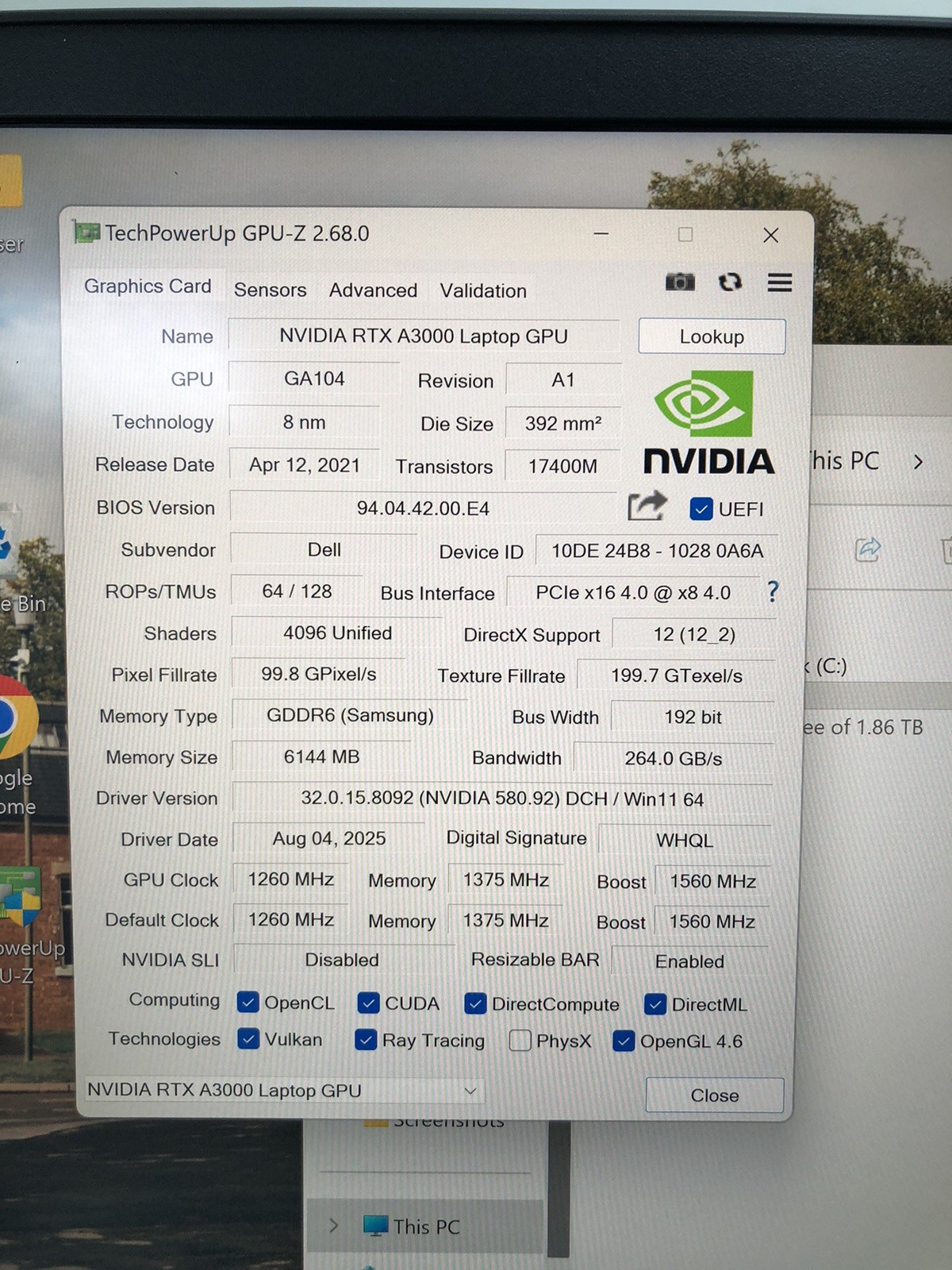Toggle the Vulkan checkbox

pos(248,1039)
